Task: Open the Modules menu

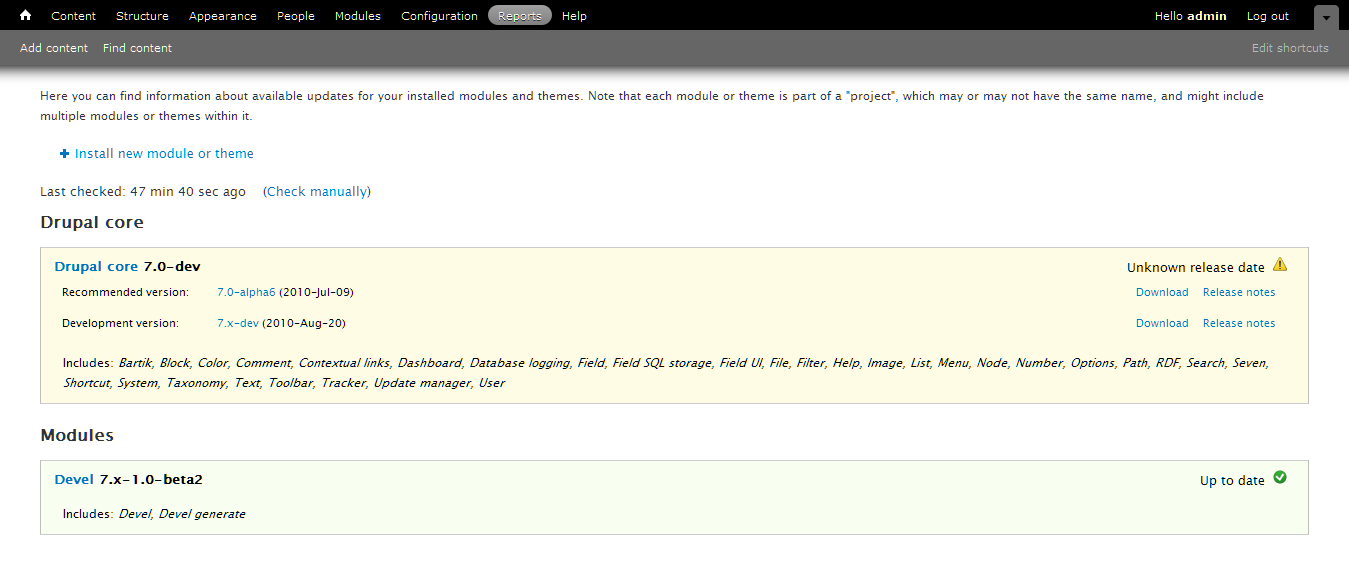Action: point(358,16)
